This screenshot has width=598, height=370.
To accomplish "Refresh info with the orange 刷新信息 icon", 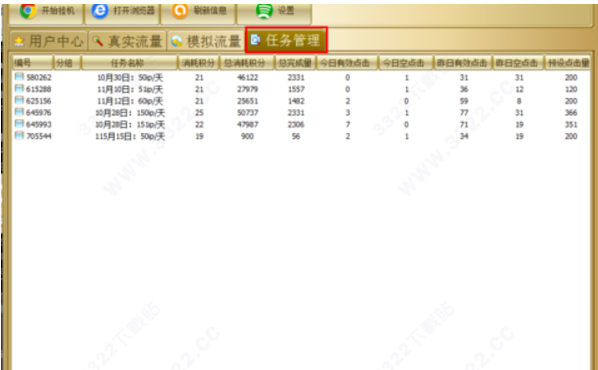I will pyautogui.click(x=180, y=10).
